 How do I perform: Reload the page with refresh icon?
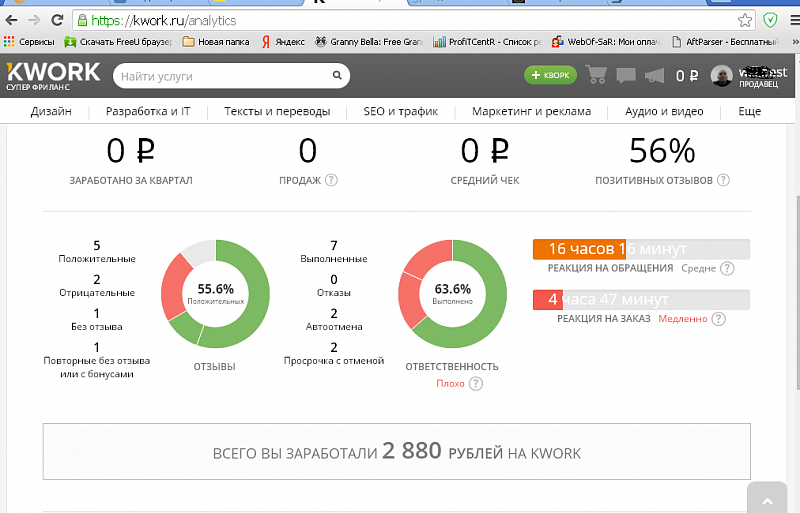[57, 20]
